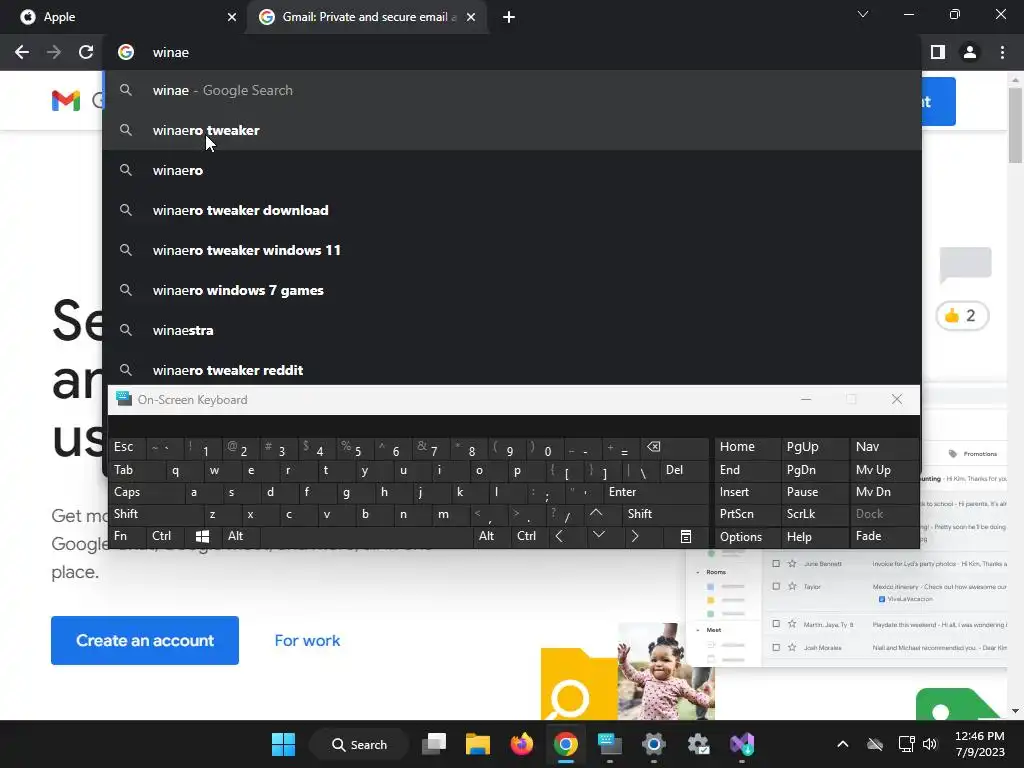Launch Firefox from the taskbar
The width and height of the screenshot is (1024, 768).
[x=522, y=744]
